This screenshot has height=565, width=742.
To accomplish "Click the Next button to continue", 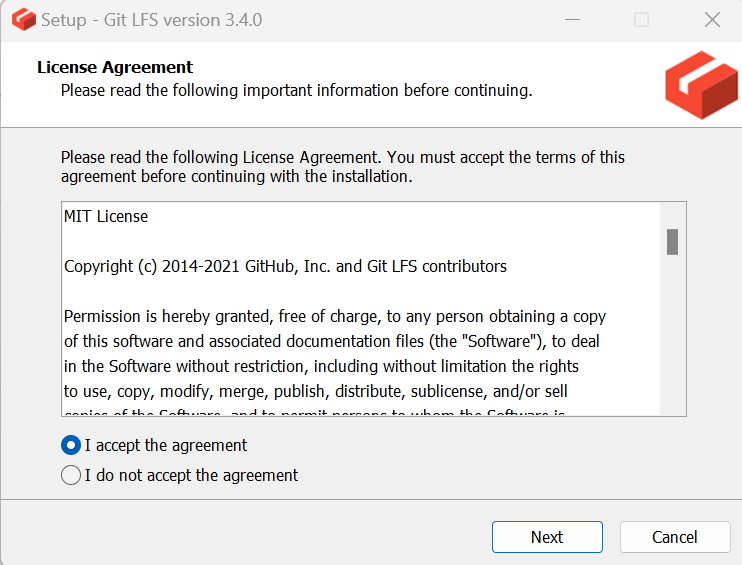I will click(x=547, y=537).
